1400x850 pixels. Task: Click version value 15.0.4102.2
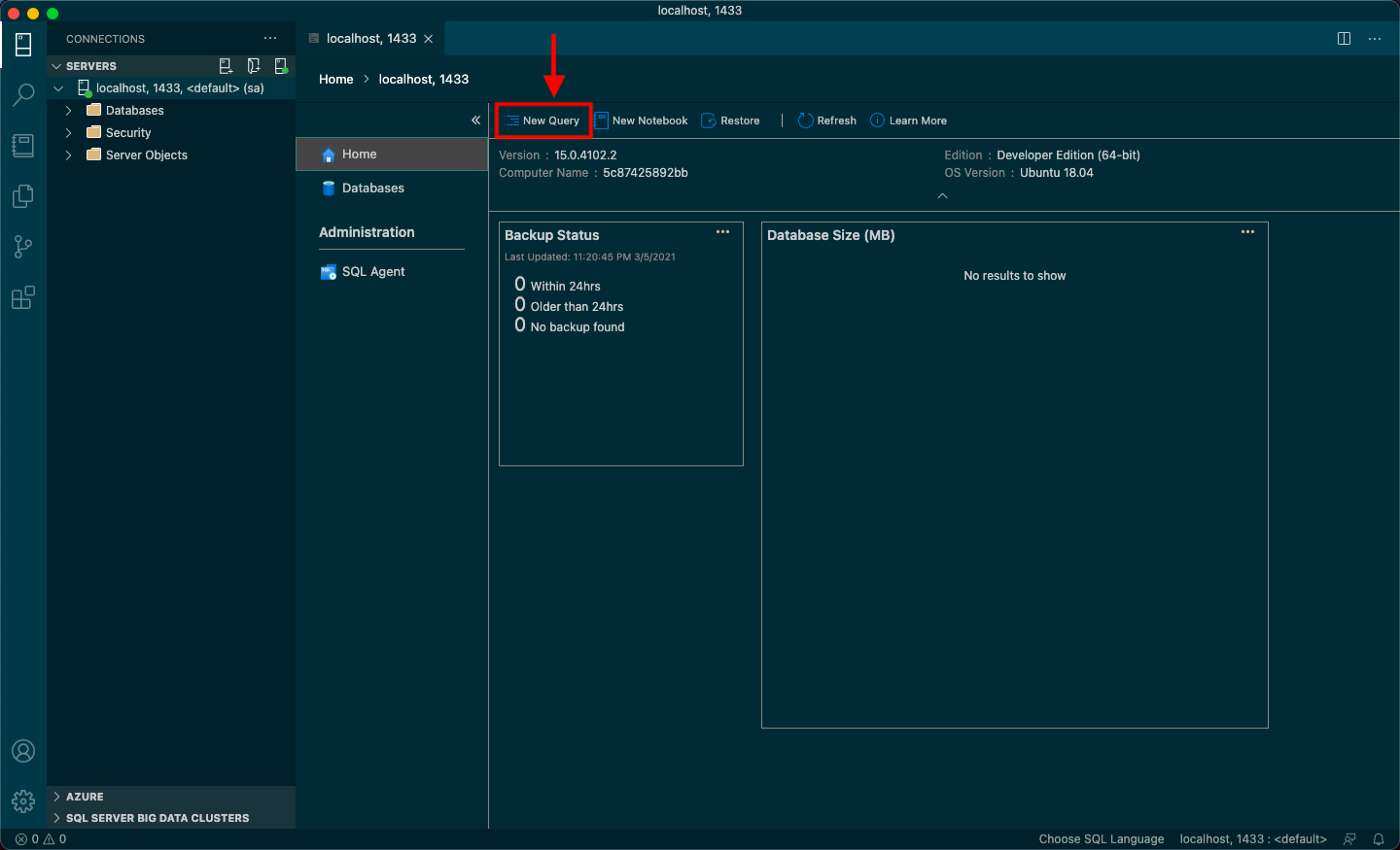586,155
